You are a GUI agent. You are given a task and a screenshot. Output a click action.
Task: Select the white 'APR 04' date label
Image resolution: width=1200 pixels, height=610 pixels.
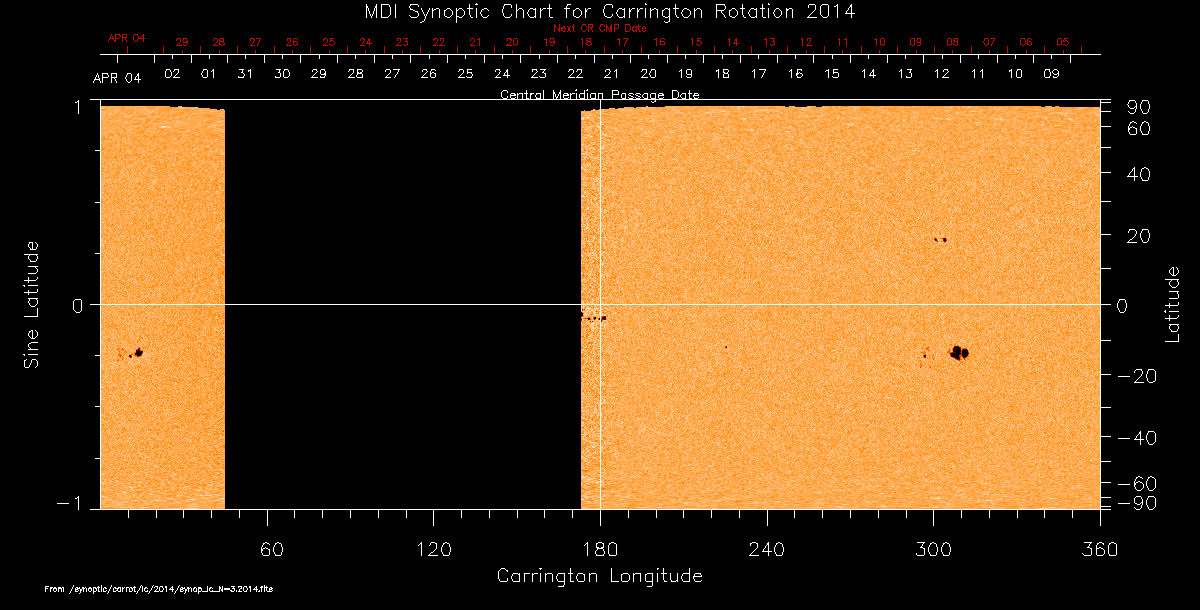point(117,78)
